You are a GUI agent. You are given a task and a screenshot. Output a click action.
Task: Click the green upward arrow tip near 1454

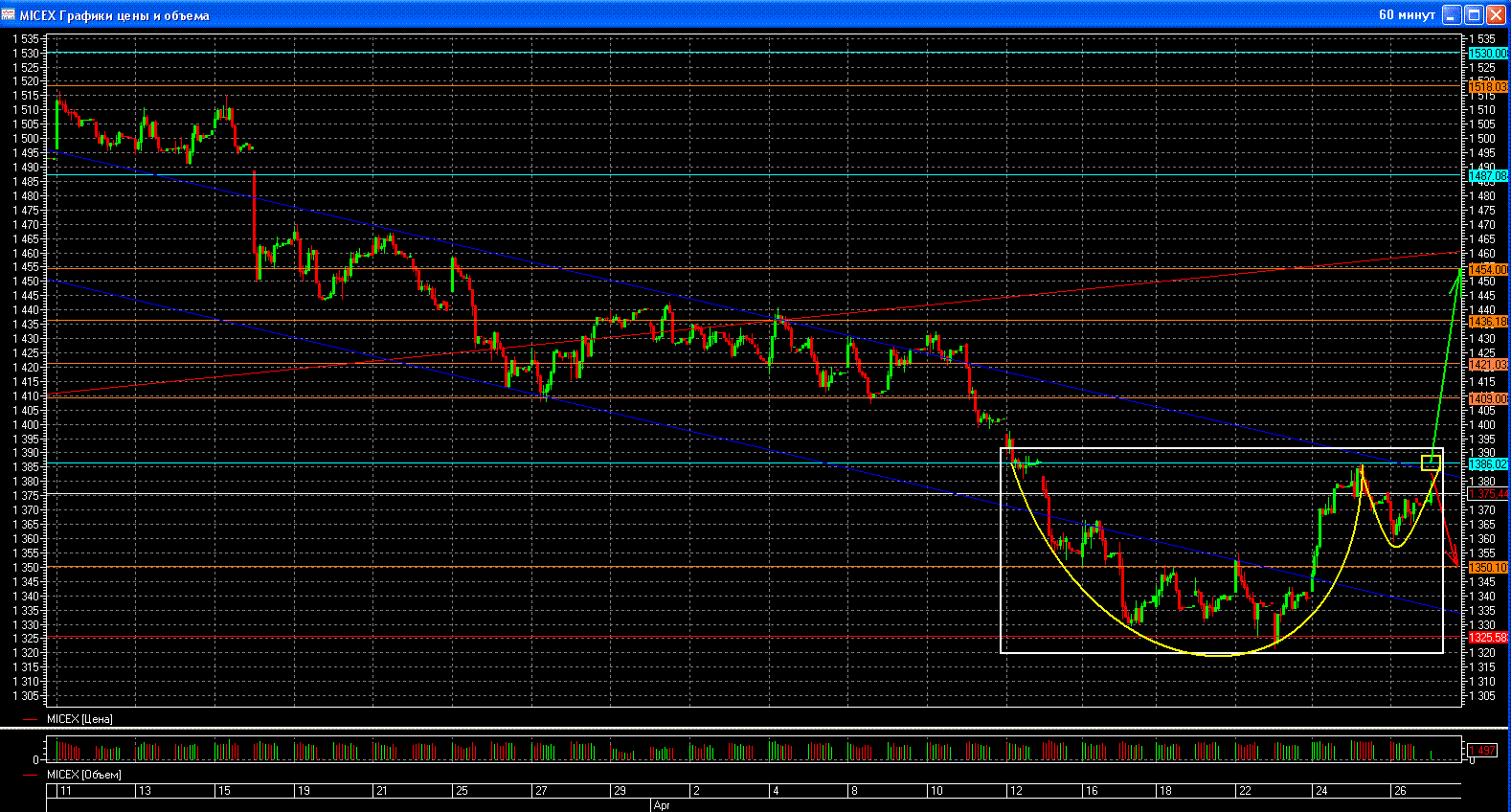1460,270
